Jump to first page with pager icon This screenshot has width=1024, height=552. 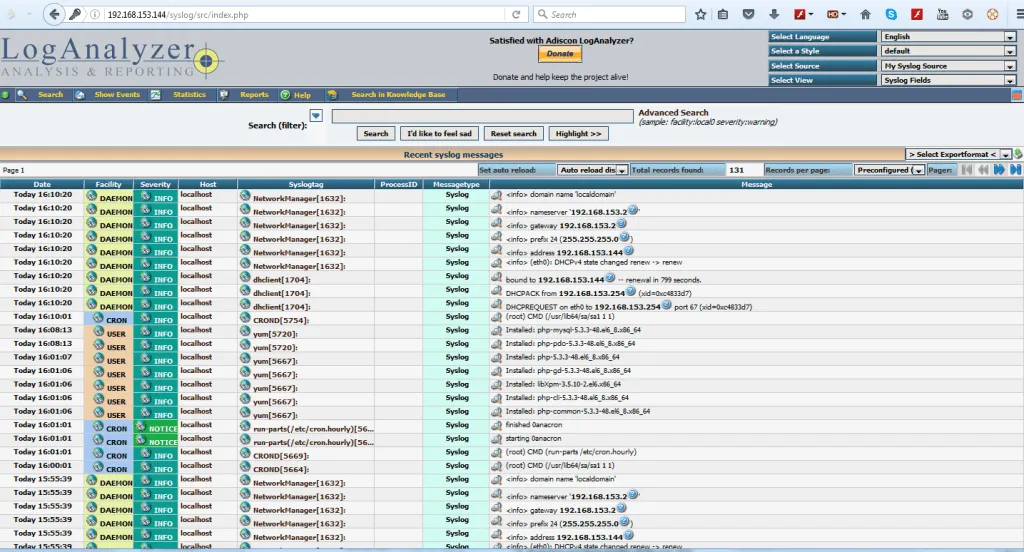[x=967, y=170]
